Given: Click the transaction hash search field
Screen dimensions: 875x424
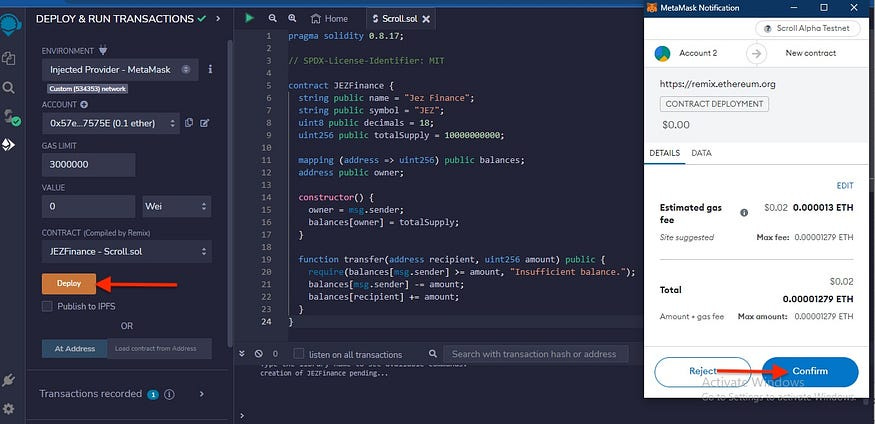Looking at the screenshot, I should tap(536, 354).
